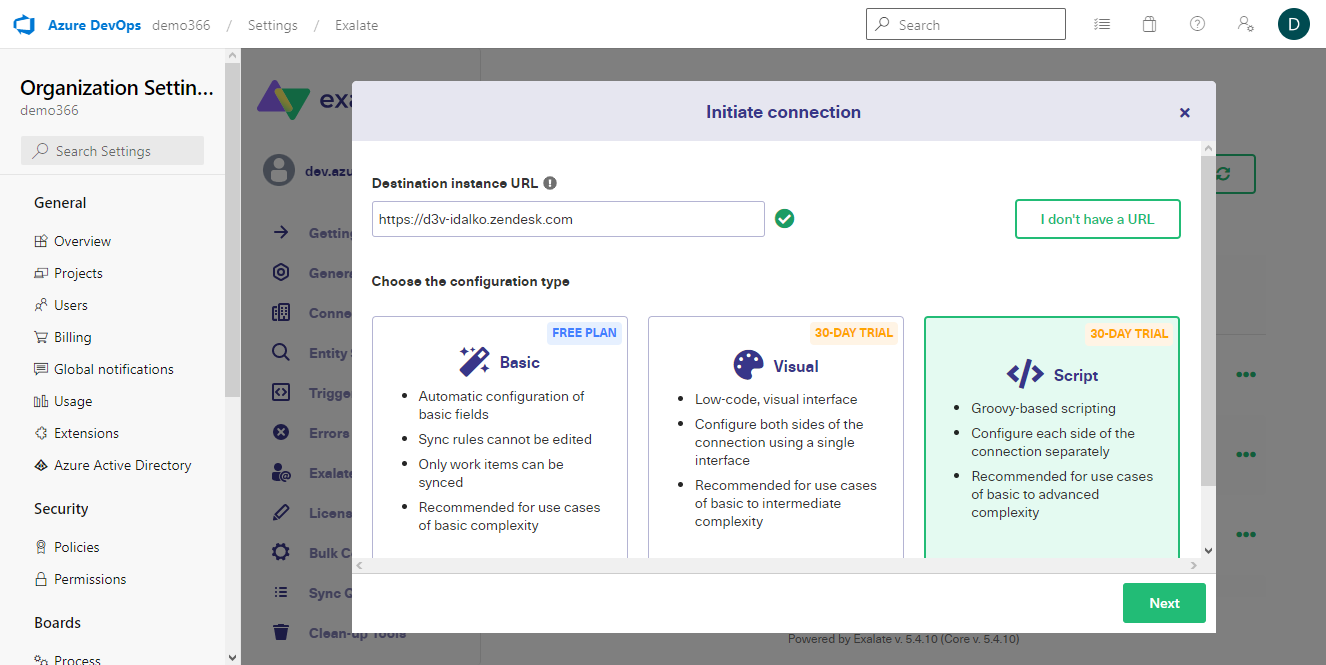Click the Exalate notifications user icon
The image size is (1326, 665).
coord(281,473)
